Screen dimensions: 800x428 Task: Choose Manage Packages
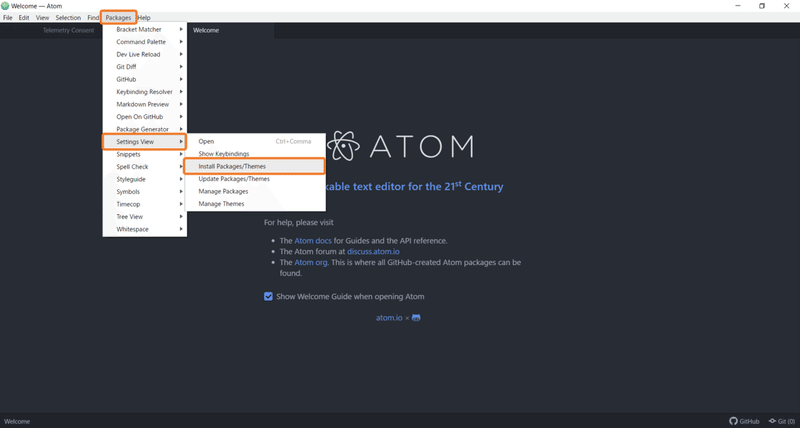[x=255, y=191]
